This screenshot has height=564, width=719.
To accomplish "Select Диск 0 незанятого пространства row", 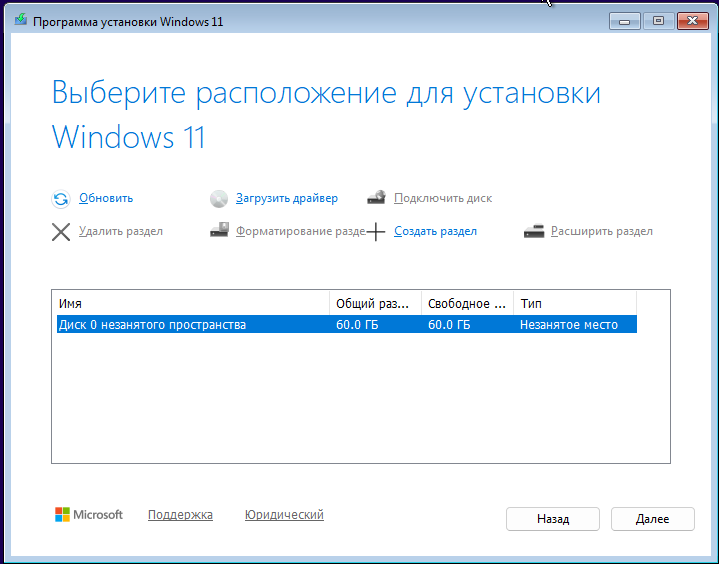I will tap(347, 325).
